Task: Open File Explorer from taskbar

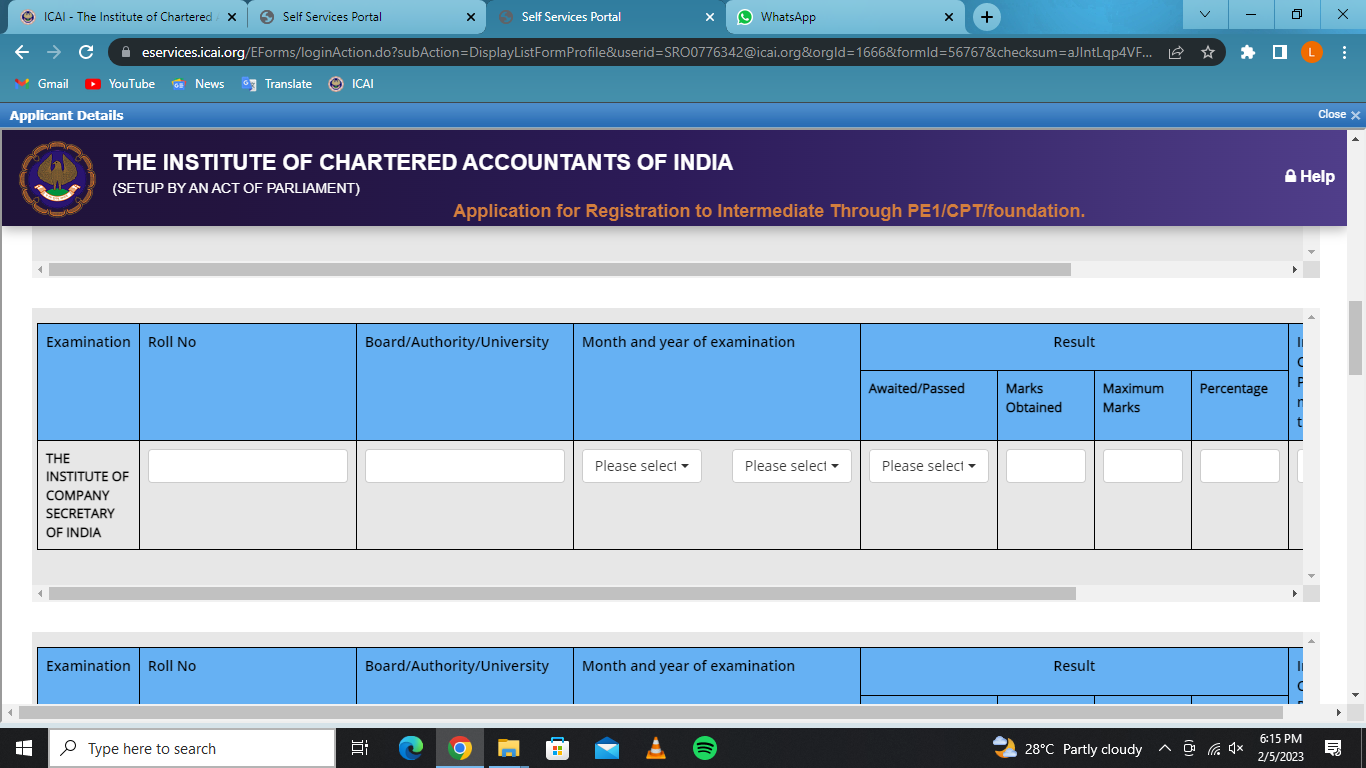Action: [508, 748]
